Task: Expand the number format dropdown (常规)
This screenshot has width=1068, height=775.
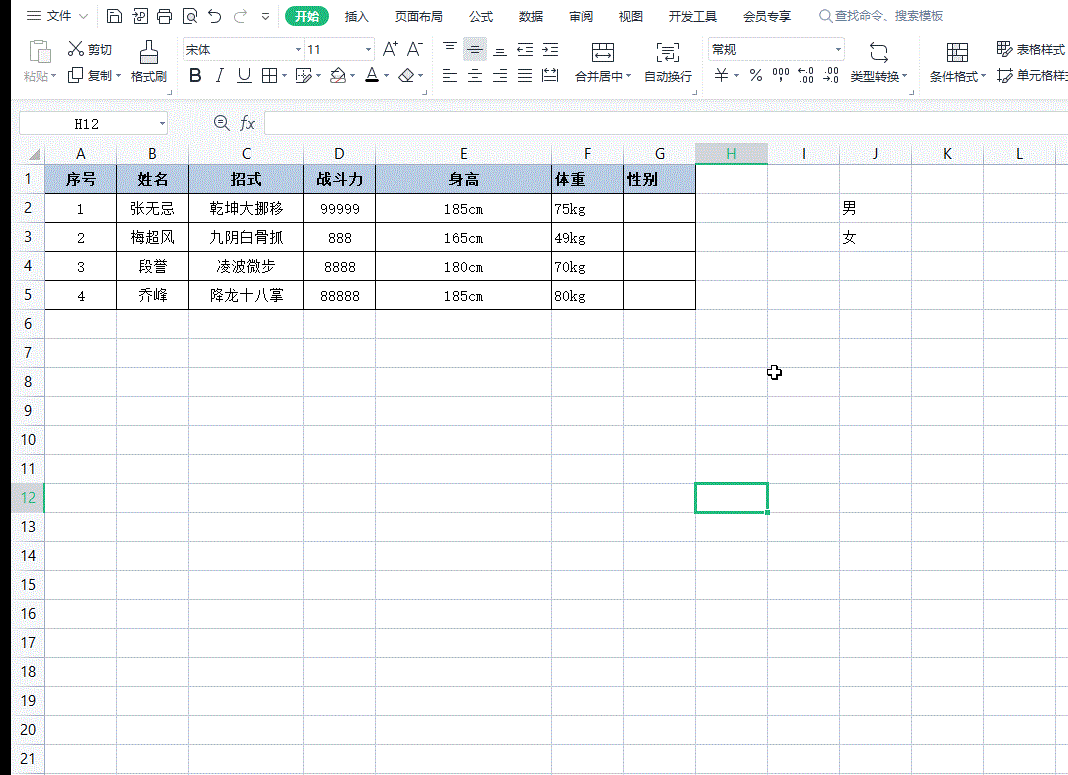Action: pos(838,50)
